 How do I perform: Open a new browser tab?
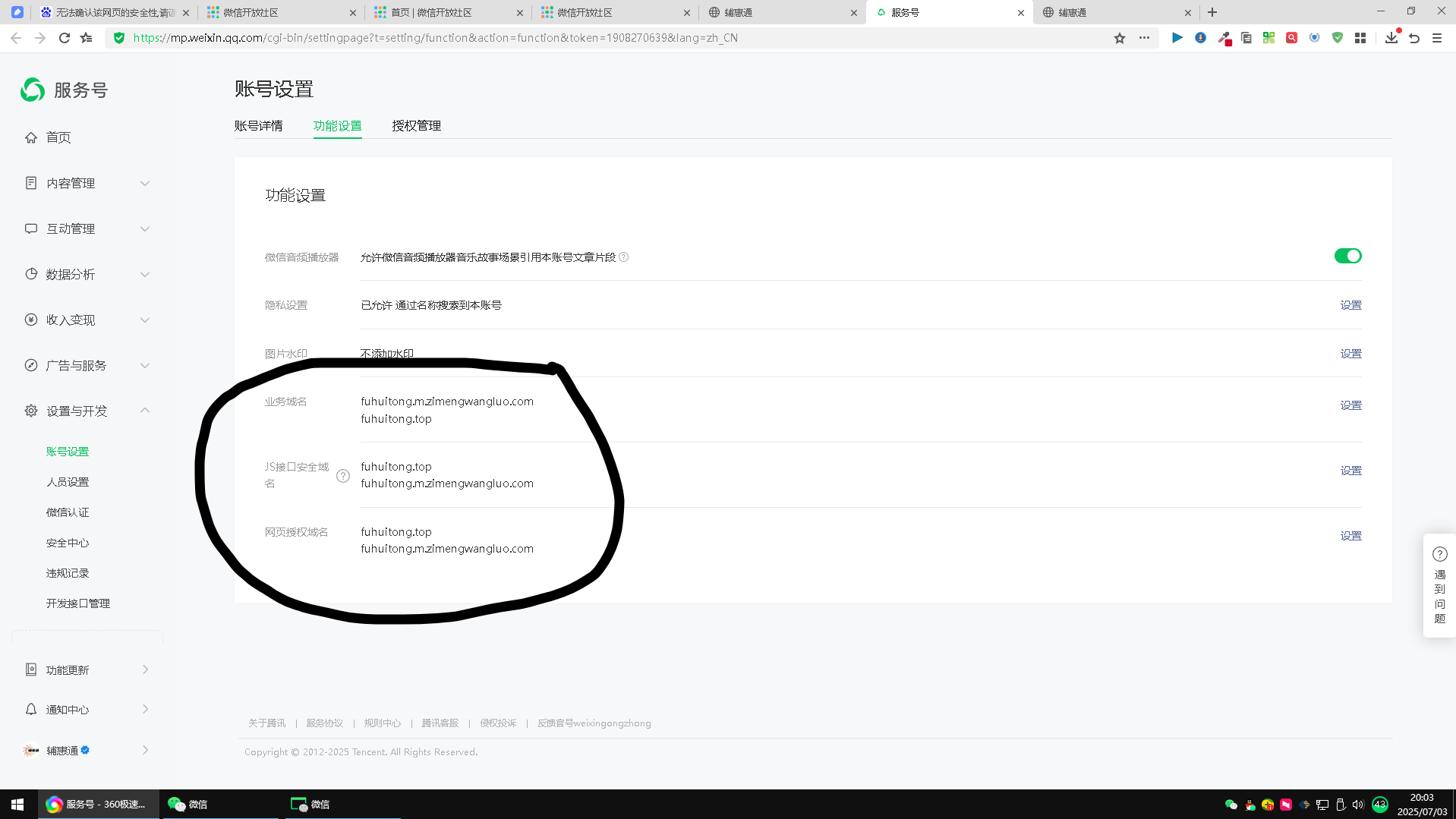pyautogui.click(x=1212, y=12)
